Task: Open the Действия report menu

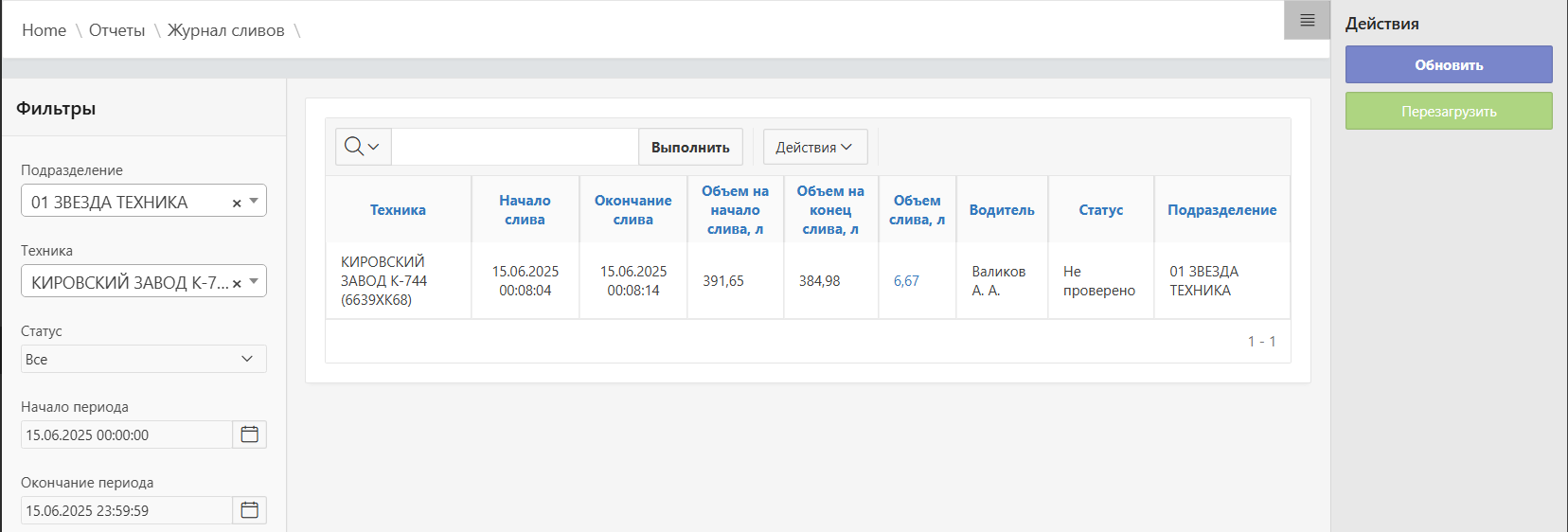Action: point(814,147)
